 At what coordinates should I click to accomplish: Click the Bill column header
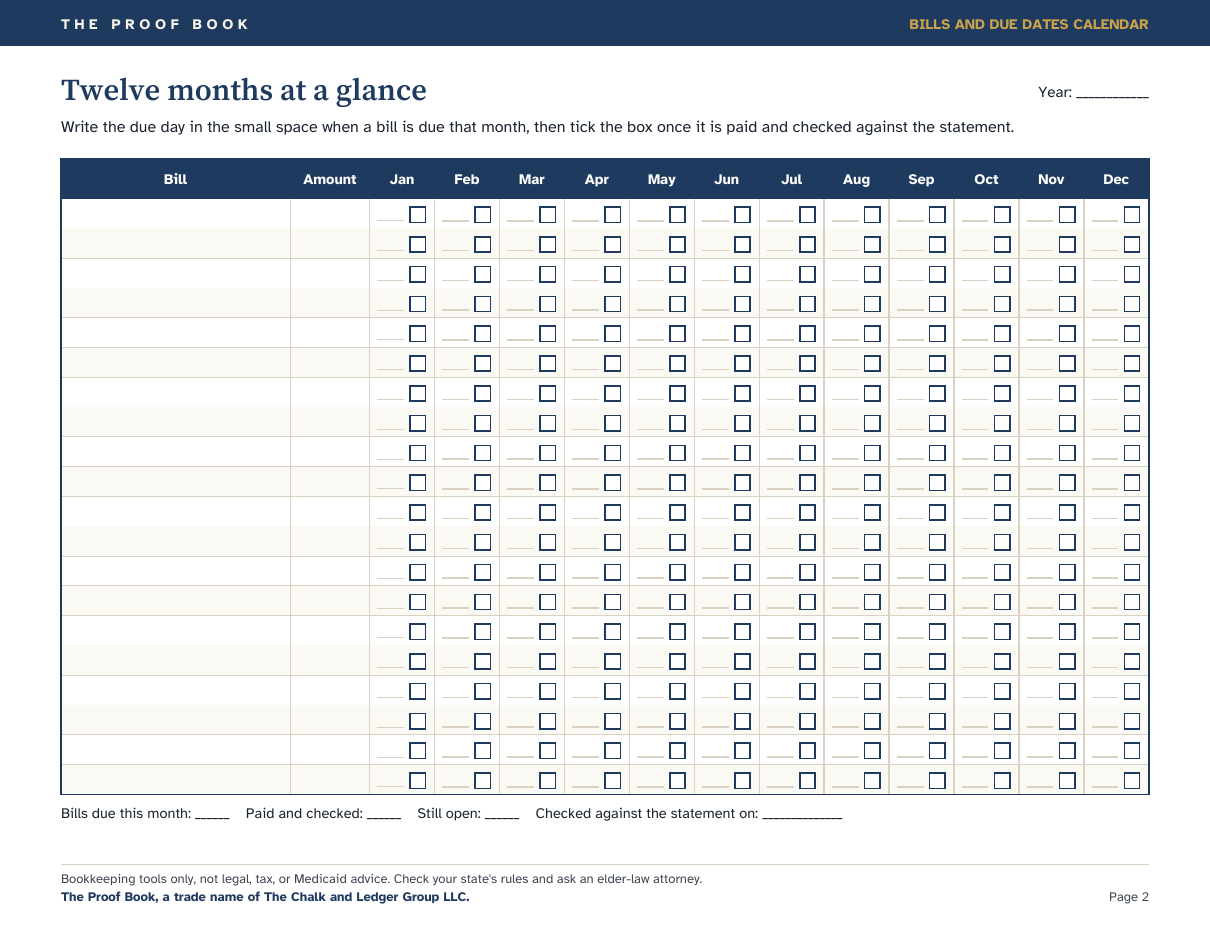(175, 180)
